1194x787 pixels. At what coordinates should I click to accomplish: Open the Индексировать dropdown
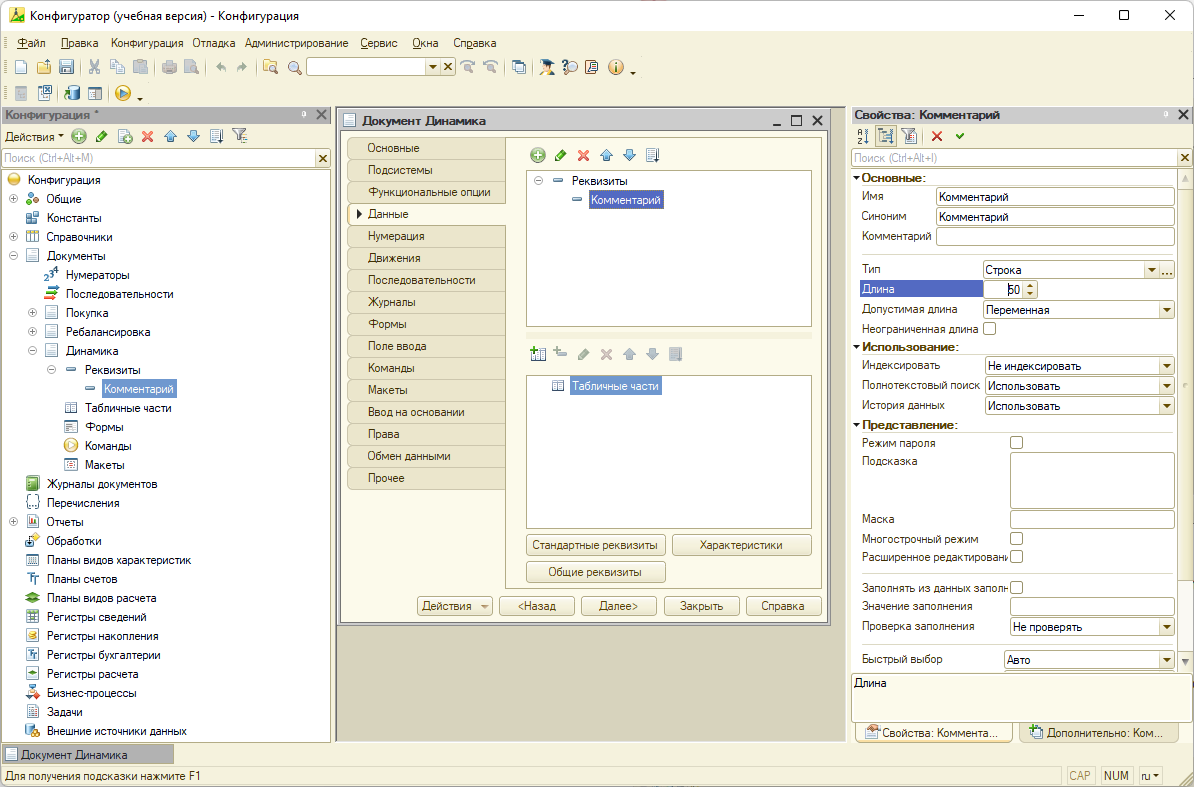coord(1167,366)
